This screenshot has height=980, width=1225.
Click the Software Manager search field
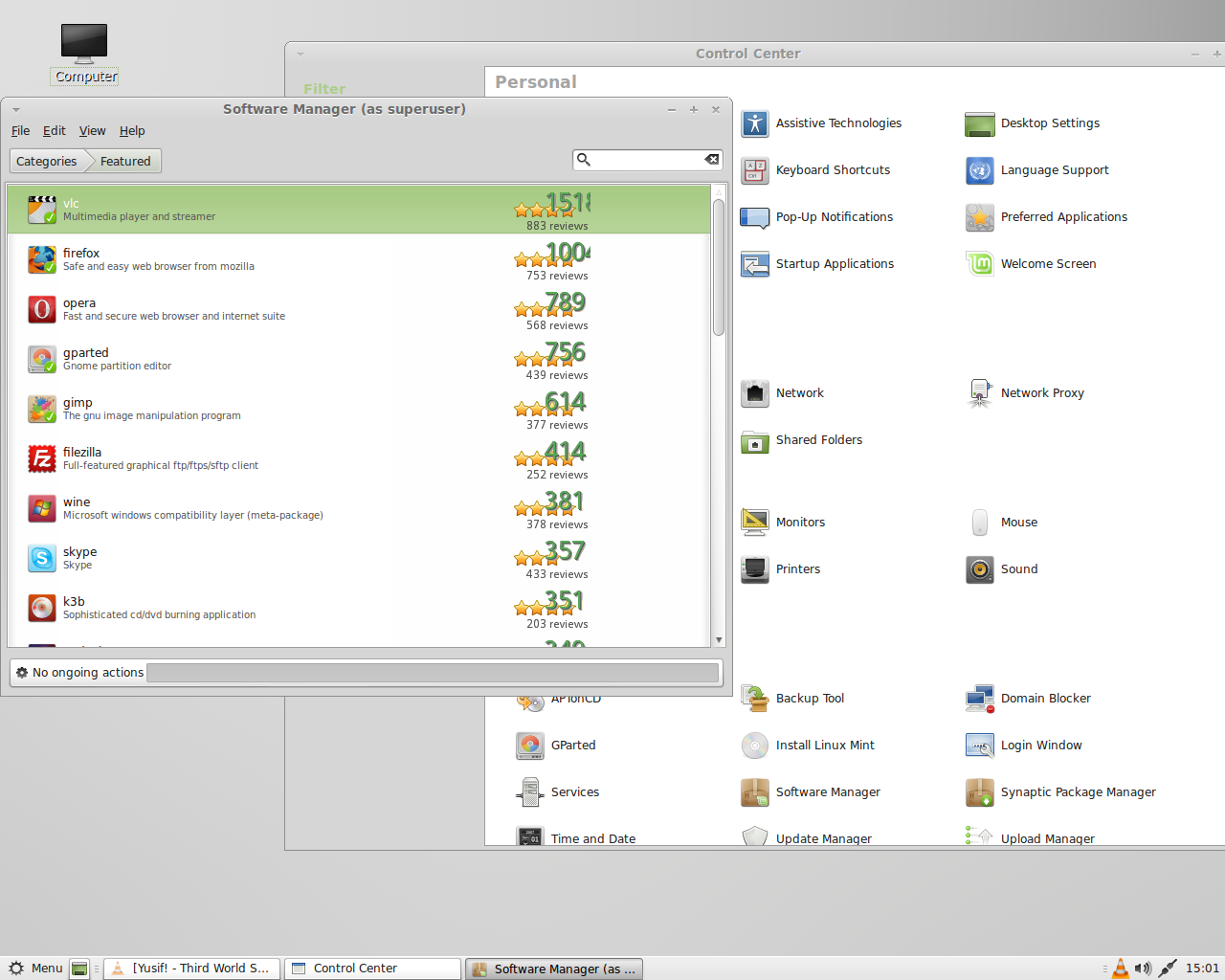647,160
